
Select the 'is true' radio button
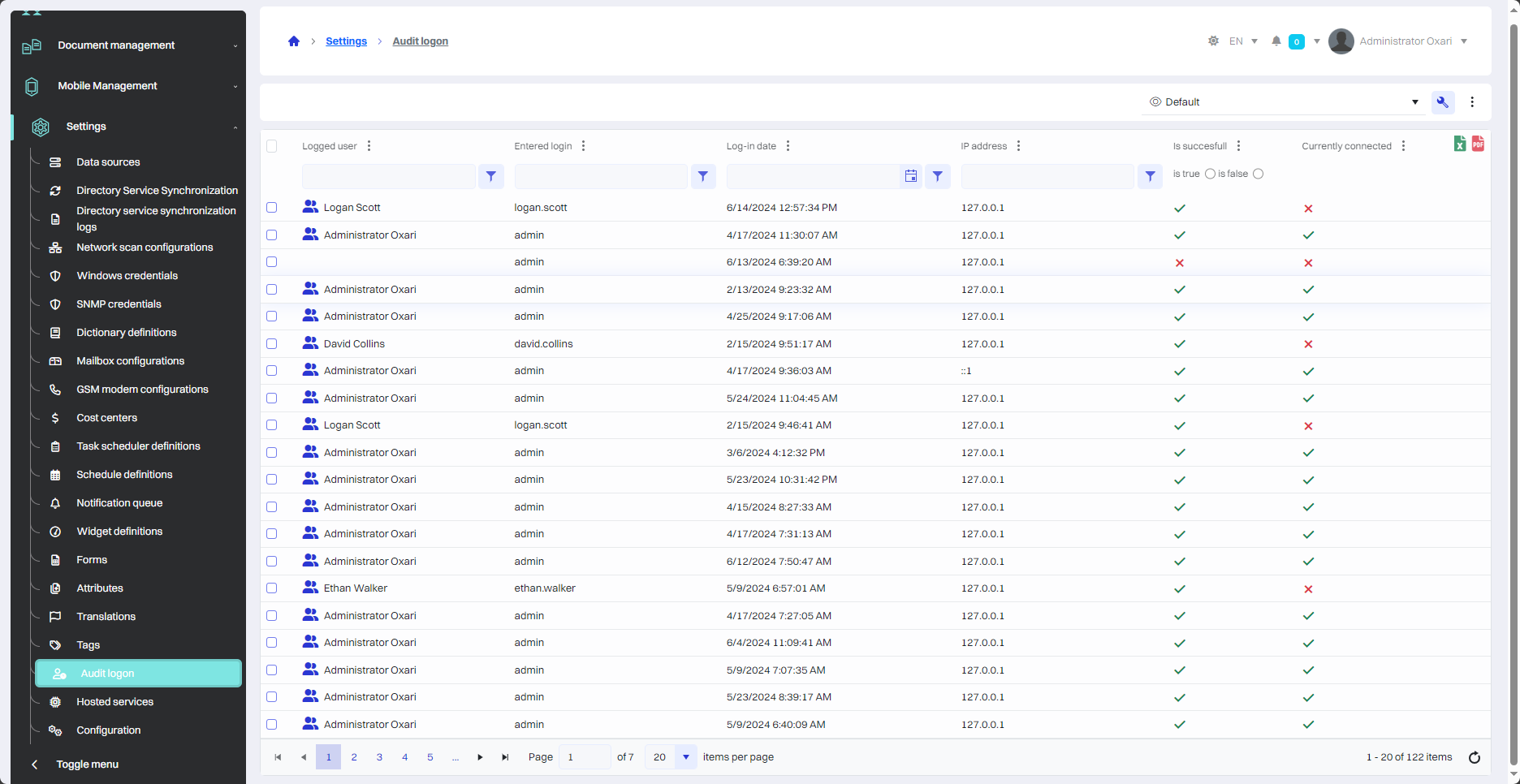[x=1210, y=174]
